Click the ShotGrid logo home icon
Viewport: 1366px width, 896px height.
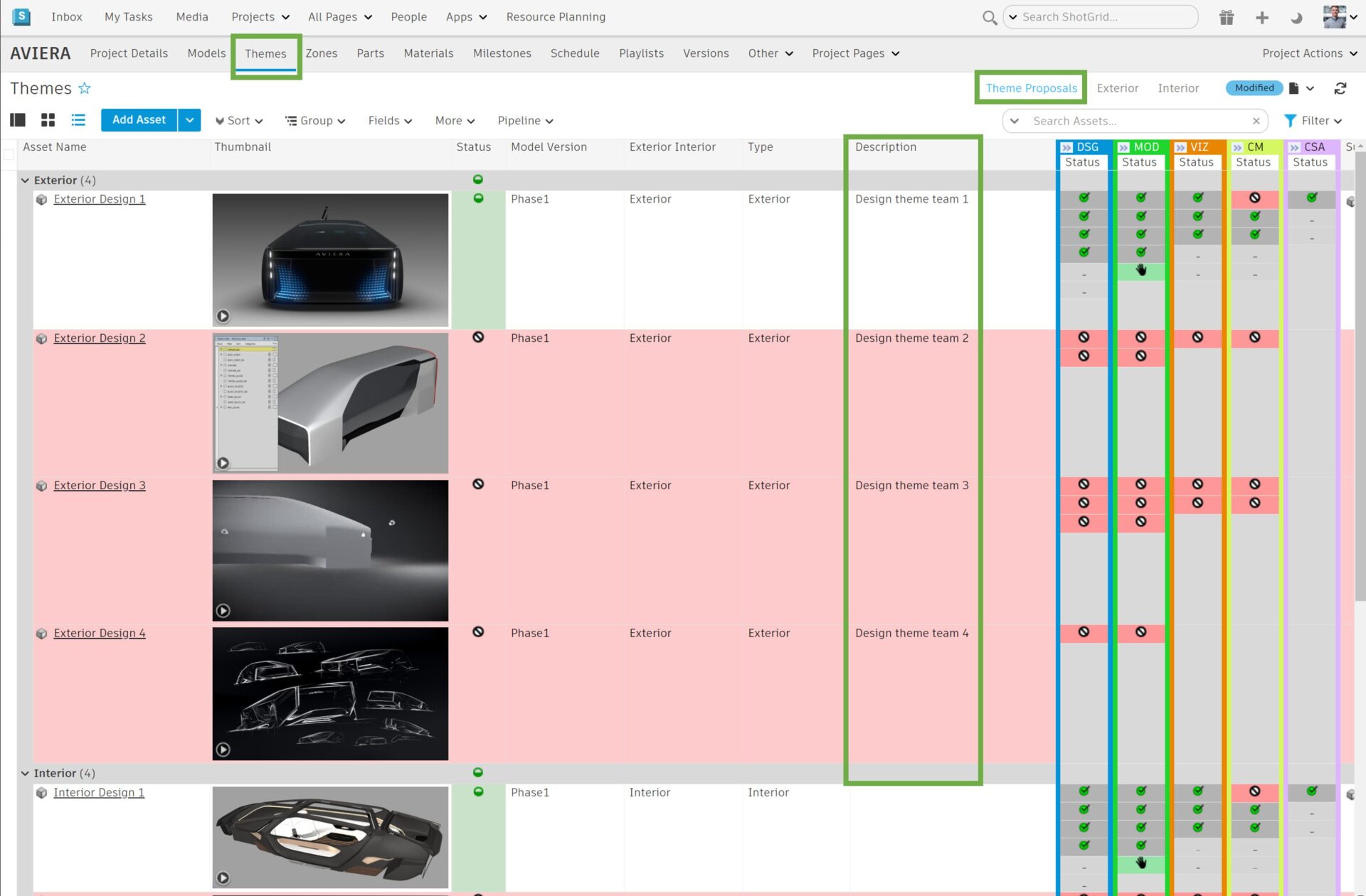click(21, 16)
